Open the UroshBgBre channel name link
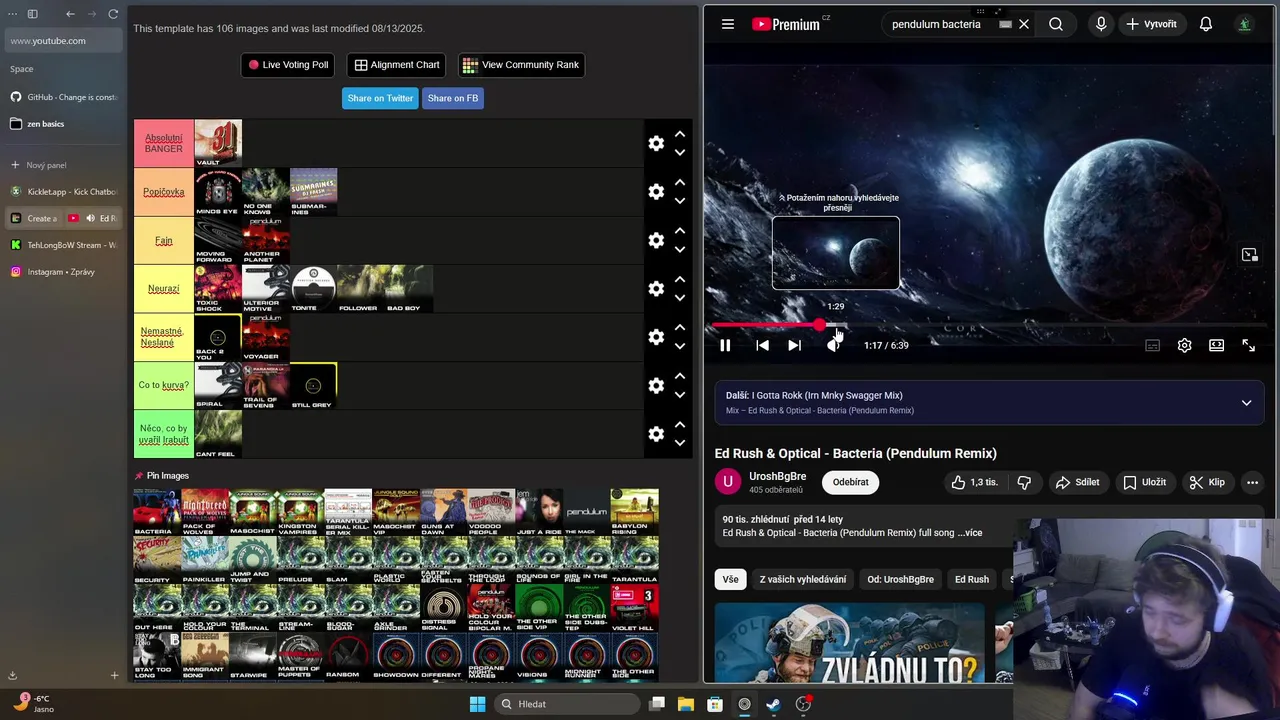Image resolution: width=1280 pixels, height=720 pixels. coord(777,476)
